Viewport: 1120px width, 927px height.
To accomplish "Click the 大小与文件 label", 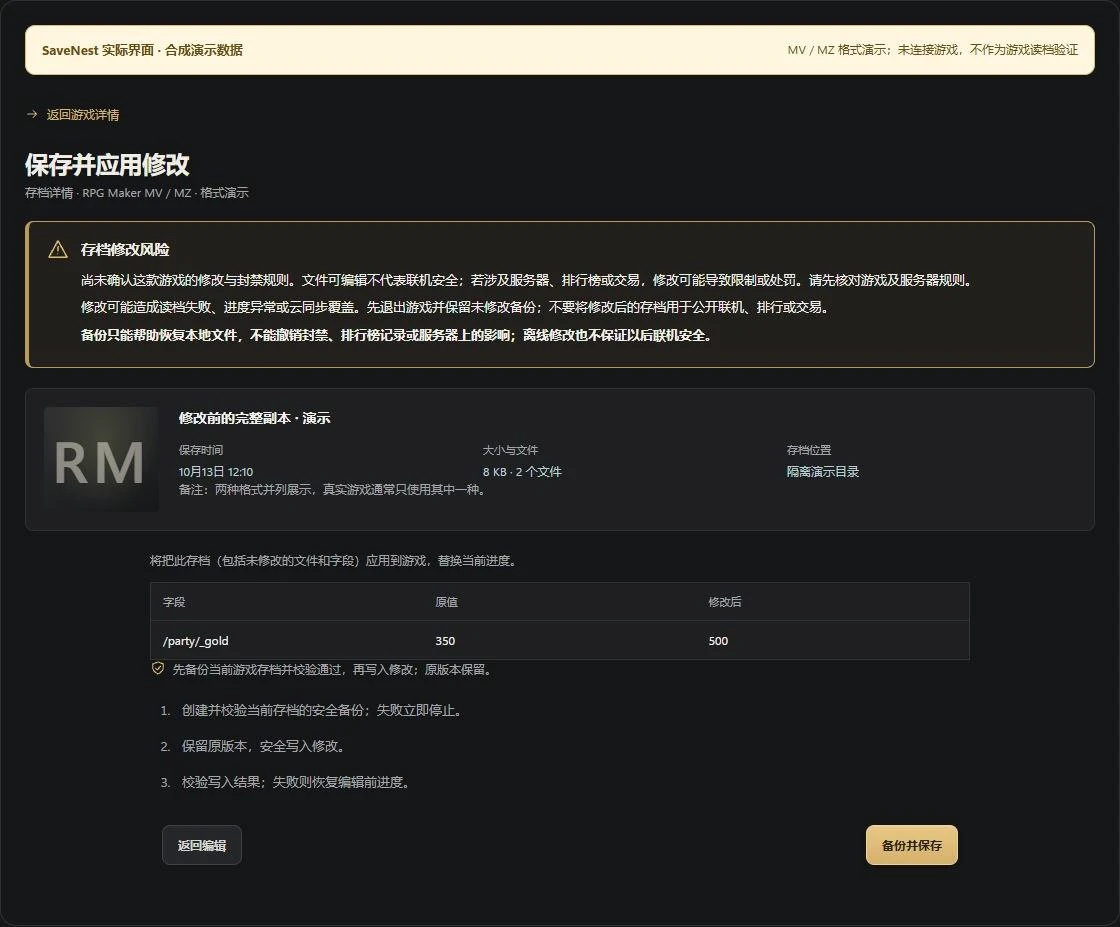I will [510, 450].
